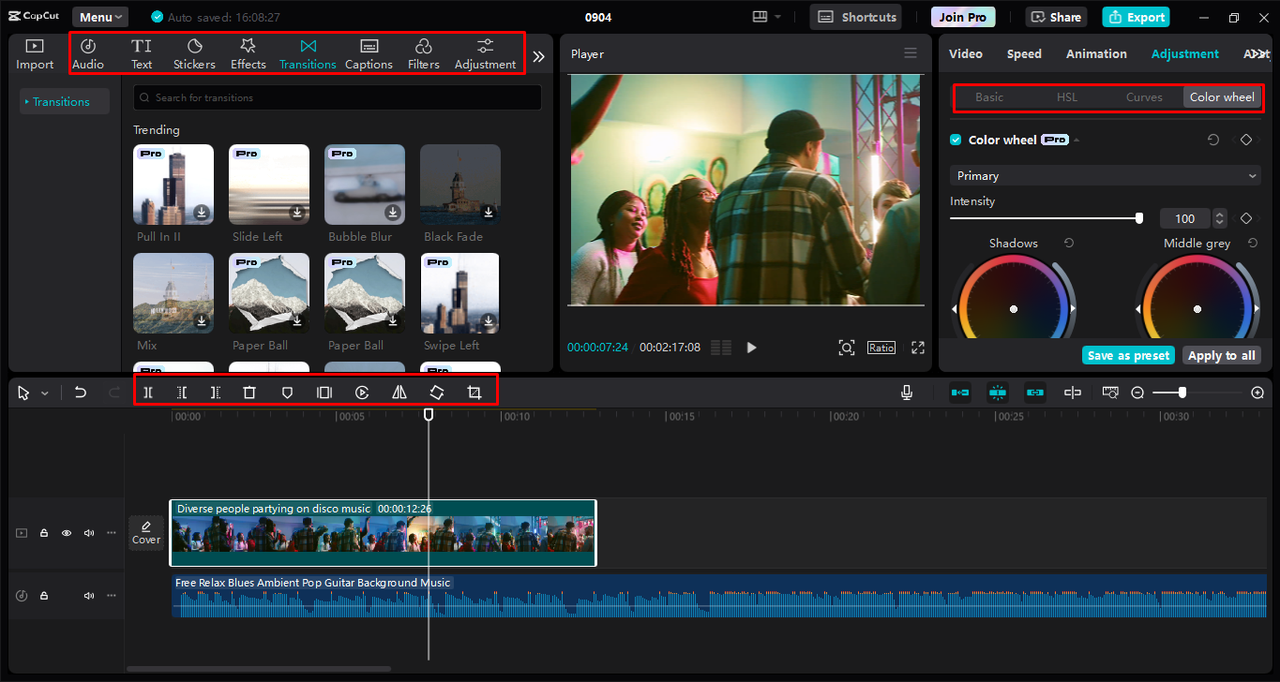The height and width of the screenshot is (682, 1280).
Task: Open the Text tool panel
Action: coord(142,53)
